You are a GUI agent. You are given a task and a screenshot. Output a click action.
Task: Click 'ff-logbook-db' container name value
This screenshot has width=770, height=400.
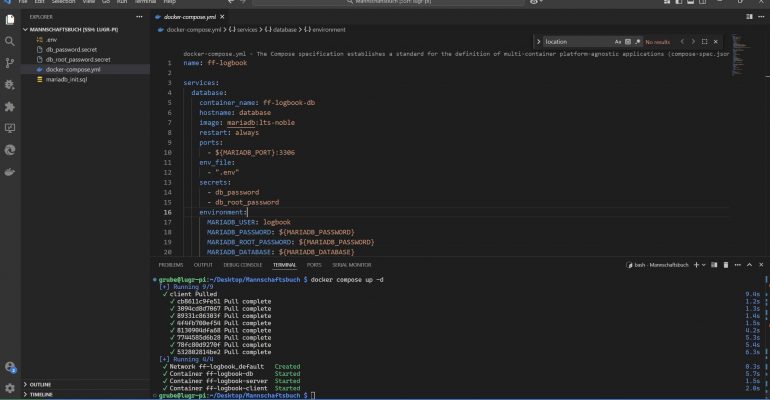289,103
